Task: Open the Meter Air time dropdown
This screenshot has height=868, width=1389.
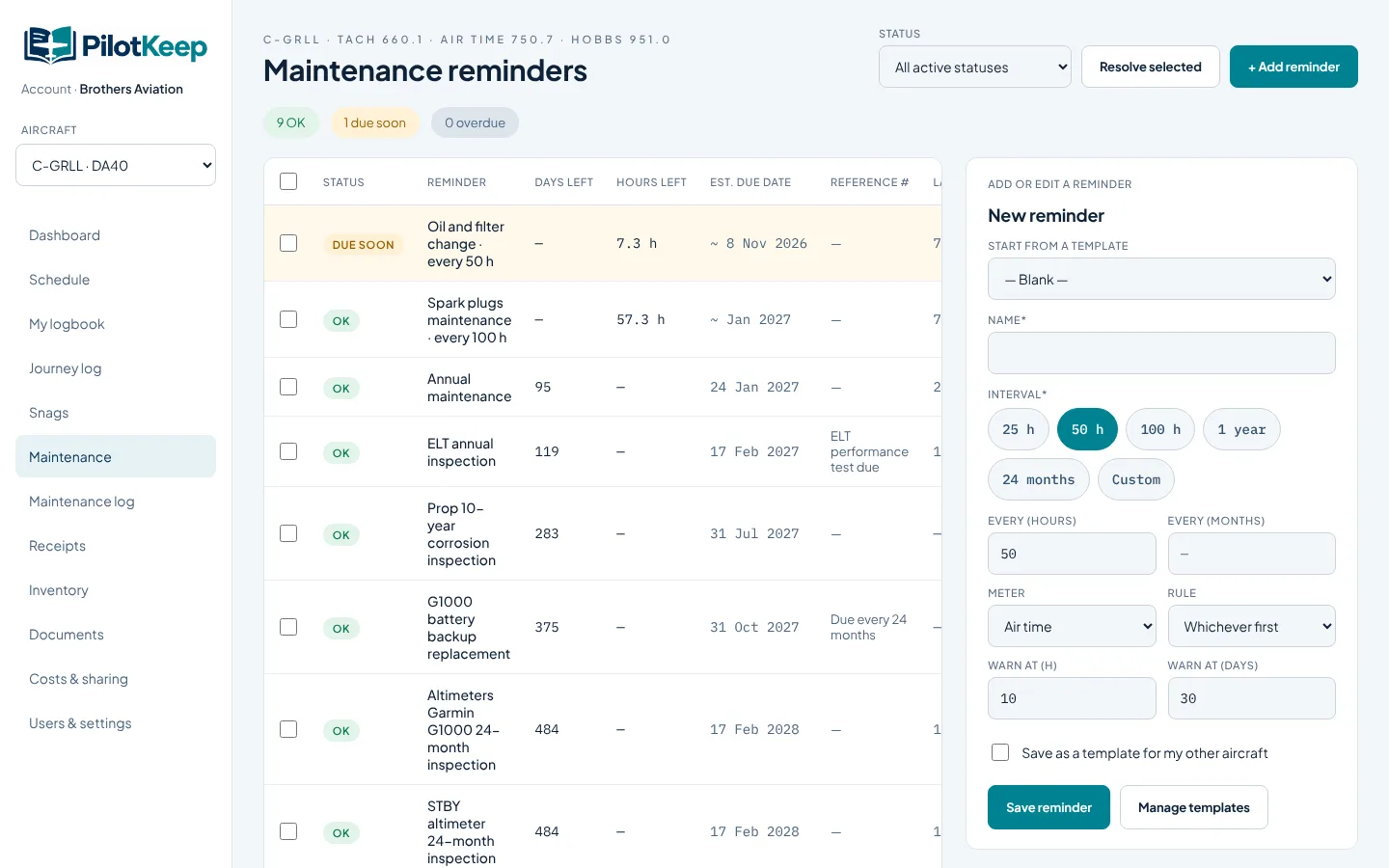Action: point(1072,626)
